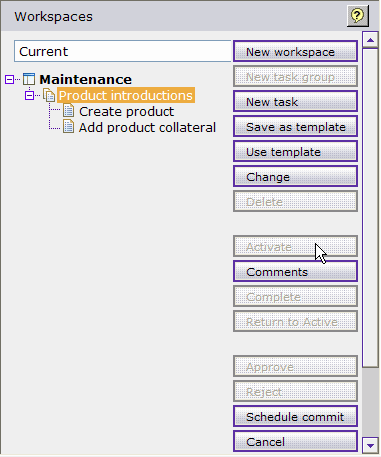Image resolution: width=381 pixels, height=457 pixels.
Task: Create a New task
Action: 295,101
